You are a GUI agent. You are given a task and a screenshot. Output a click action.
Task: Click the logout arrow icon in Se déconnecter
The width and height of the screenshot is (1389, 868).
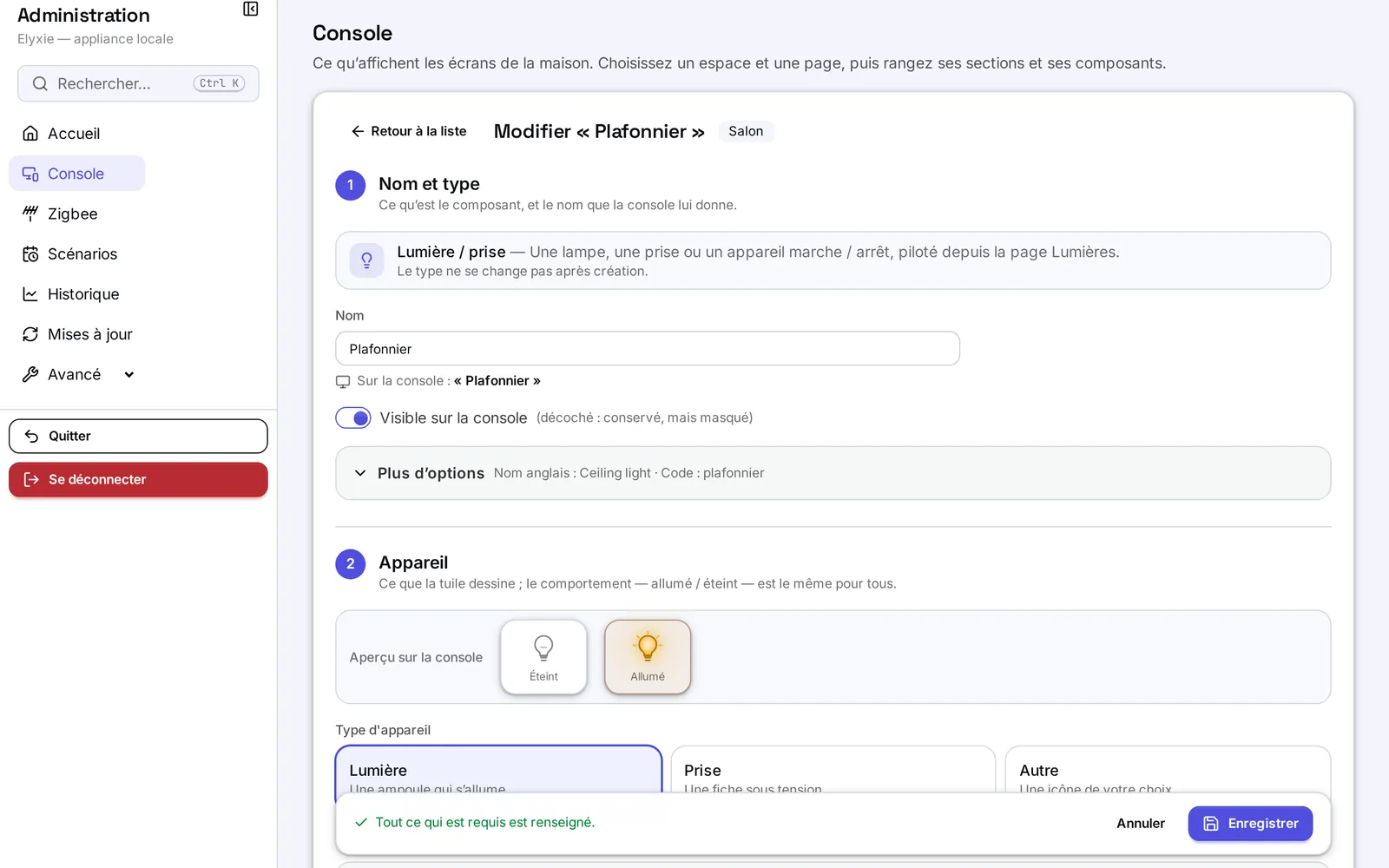click(x=31, y=480)
